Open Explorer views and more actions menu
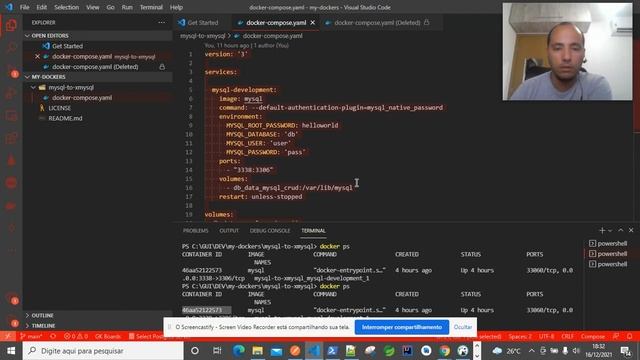 coord(162,22)
